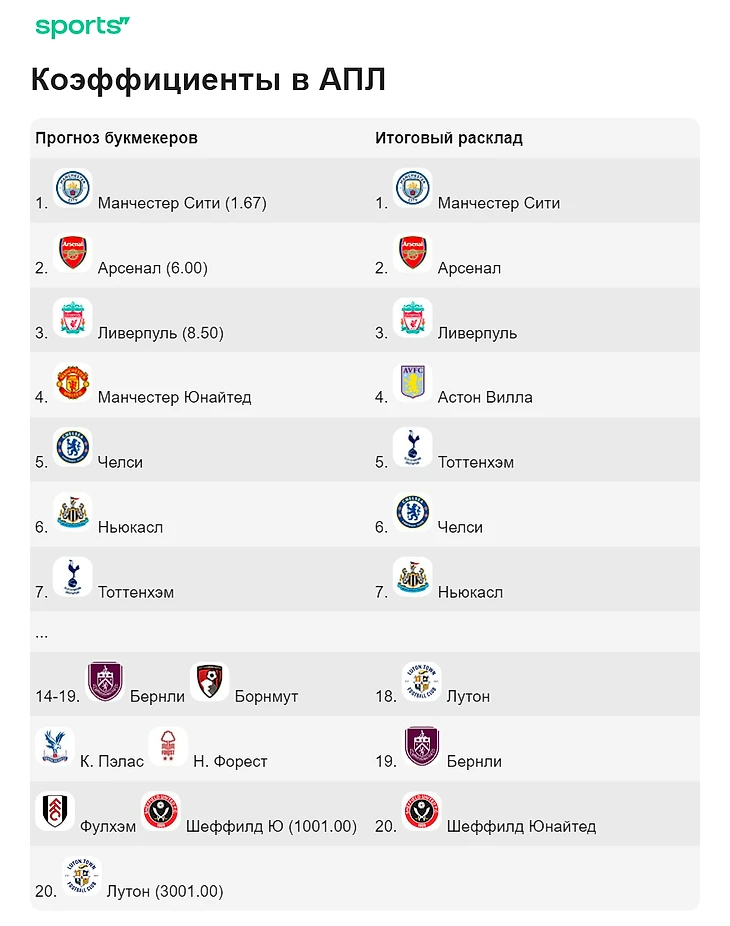
Task: Click the Fulham crest
Action: [x=54, y=811]
